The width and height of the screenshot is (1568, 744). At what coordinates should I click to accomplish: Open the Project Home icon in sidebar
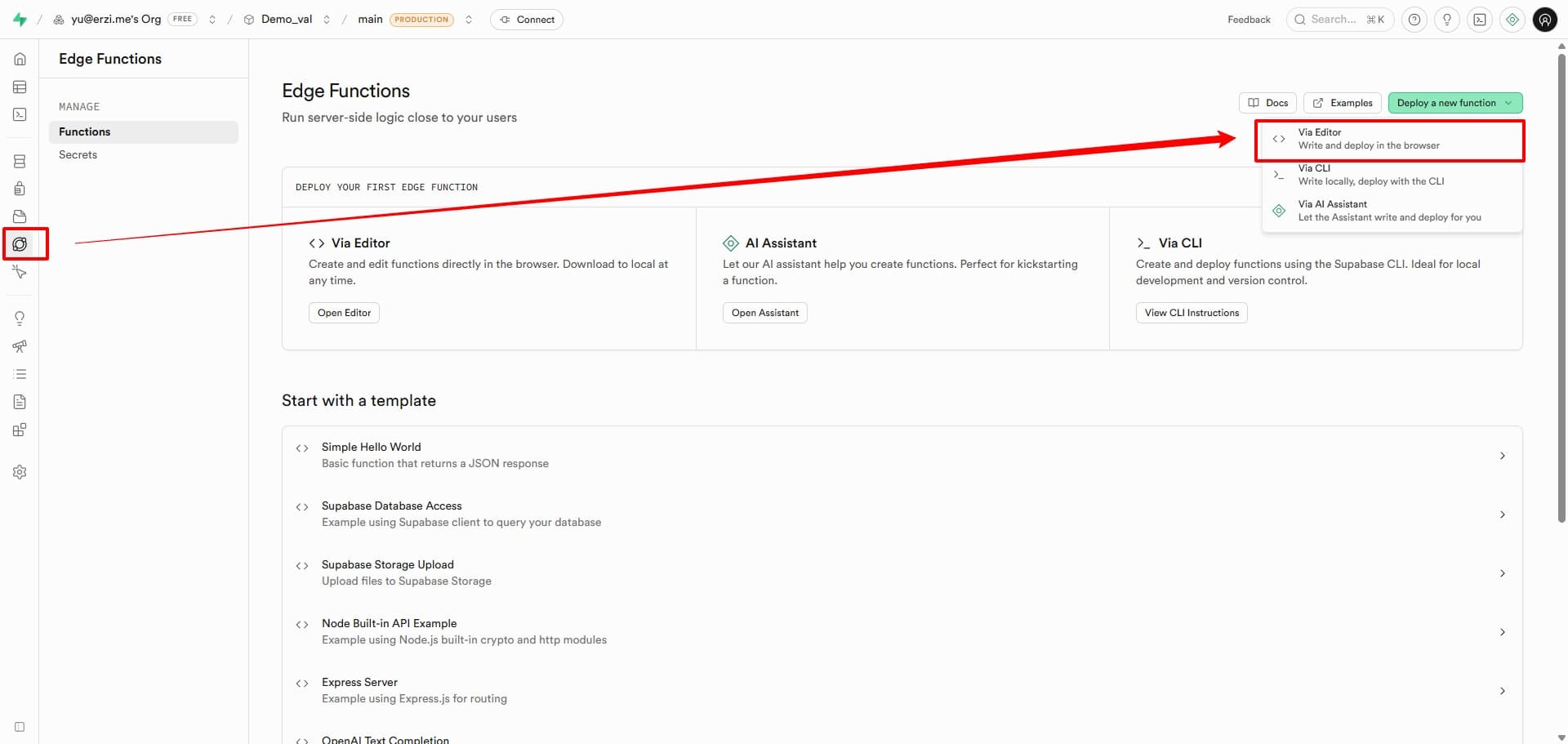click(x=20, y=59)
